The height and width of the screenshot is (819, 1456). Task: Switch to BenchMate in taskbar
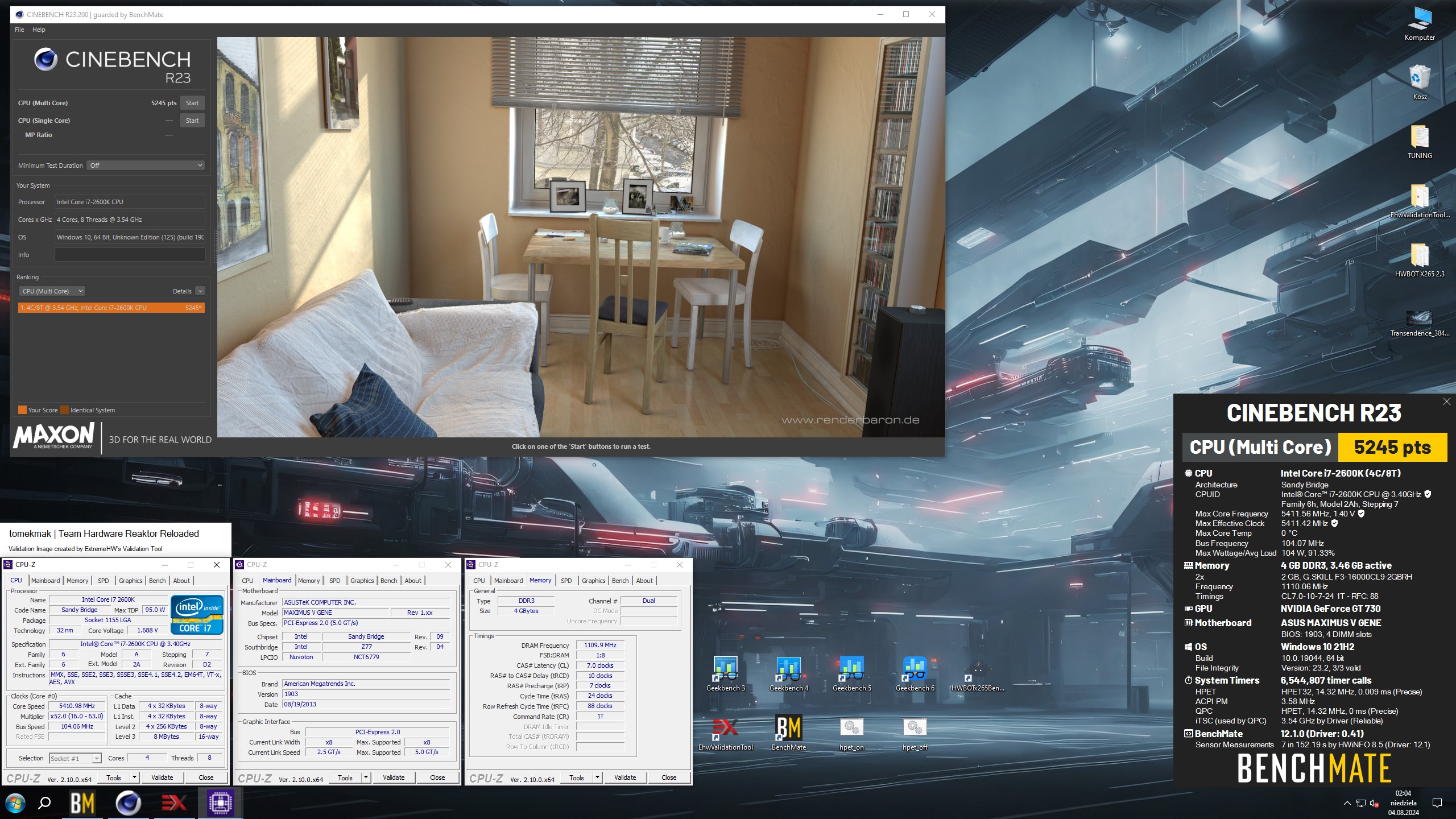click(x=82, y=803)
